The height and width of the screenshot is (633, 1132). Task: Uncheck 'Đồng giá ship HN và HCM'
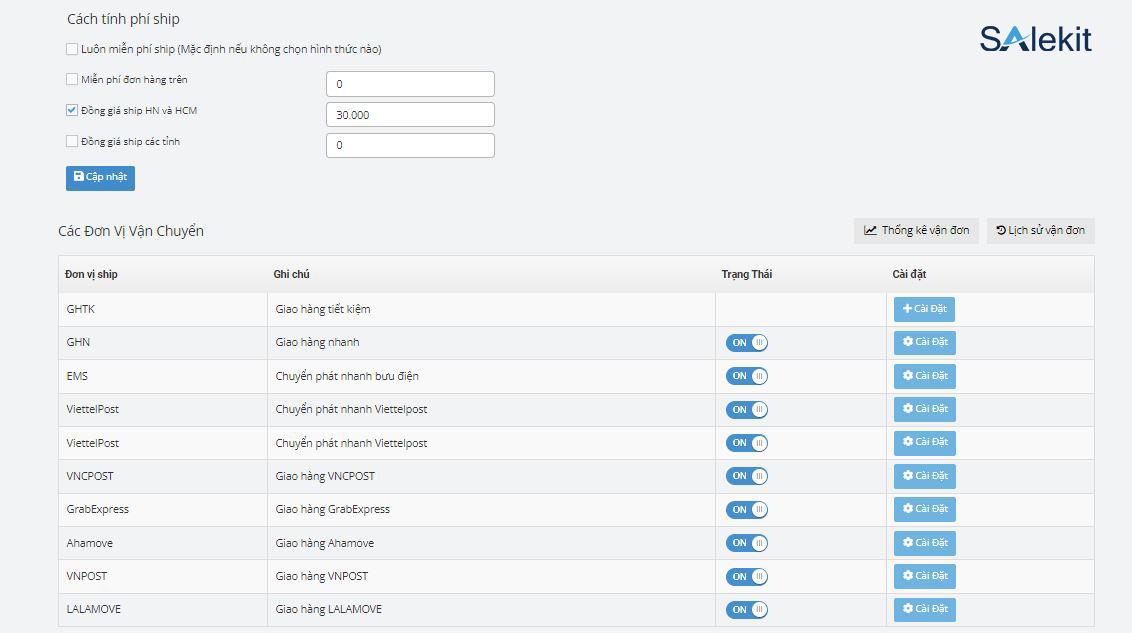tap(72, 110)
